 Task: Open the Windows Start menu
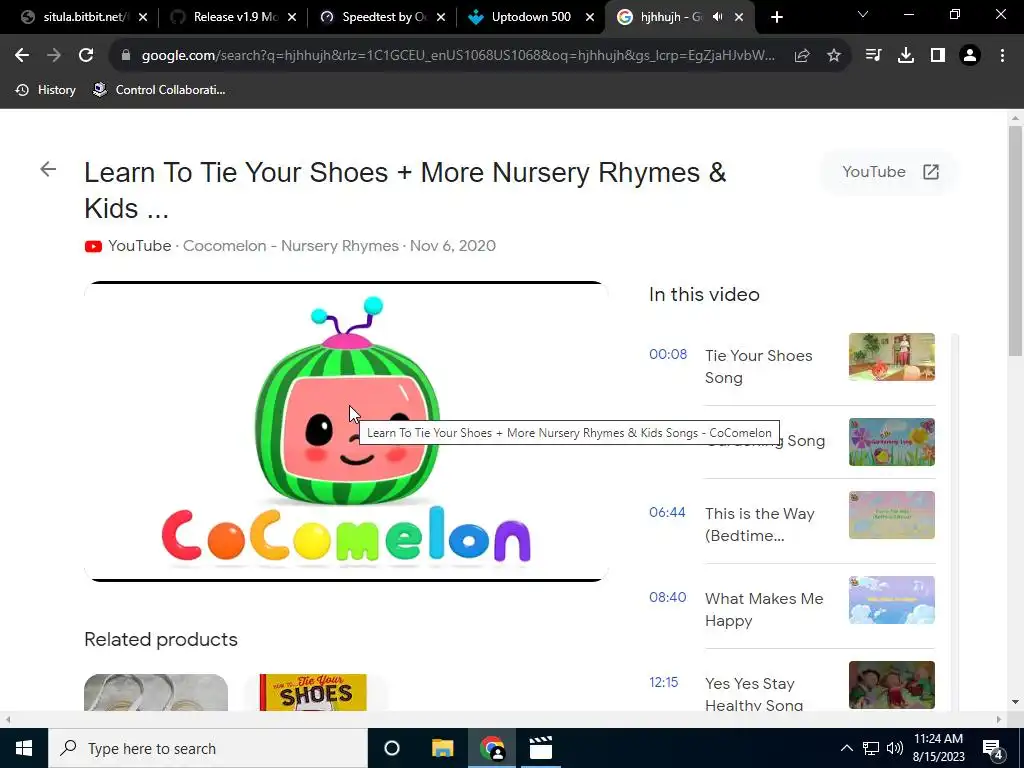[x=24, y=748]
